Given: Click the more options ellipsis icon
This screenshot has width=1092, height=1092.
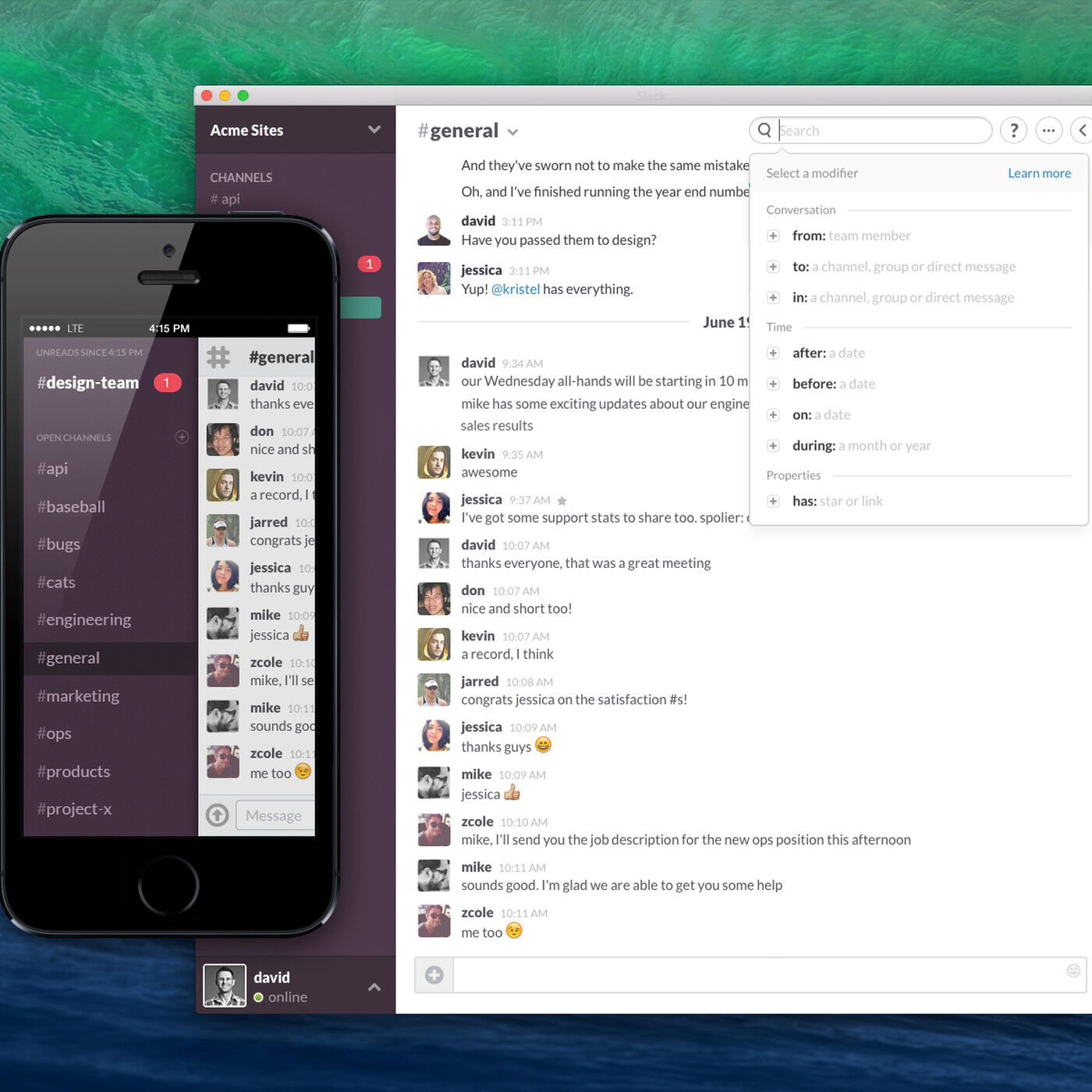Looking at the screenshot, I should pyautogui.click(x=1048, y=130).
